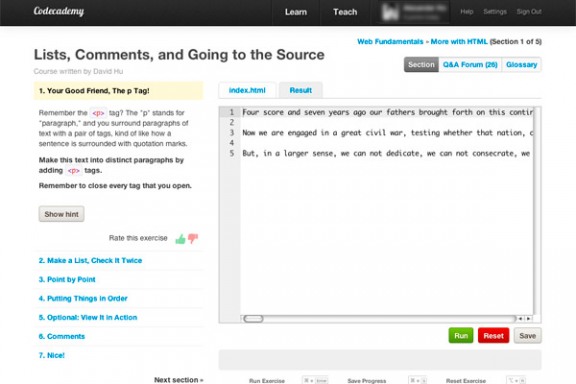This screenshot has width=576, height=384.
Task: Open Settings in the header
Action: tap(495, 12)
